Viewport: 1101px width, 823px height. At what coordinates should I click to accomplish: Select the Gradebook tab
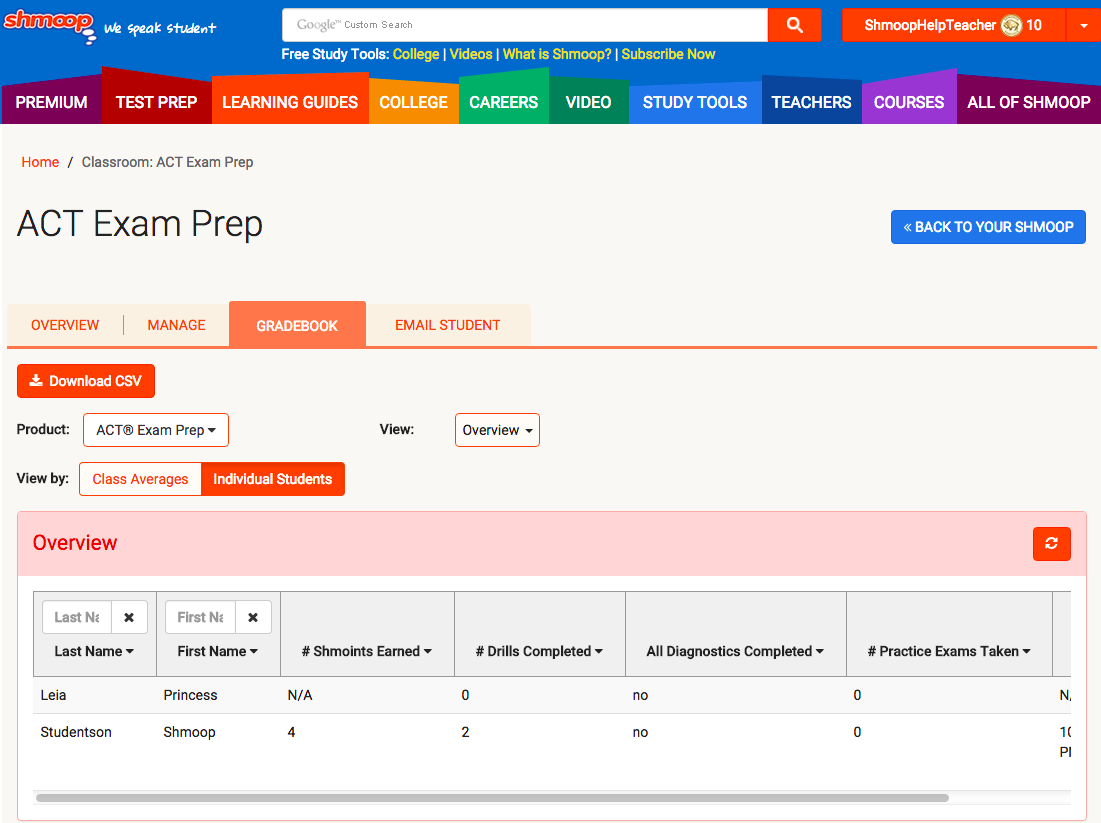tap(297, 325)
